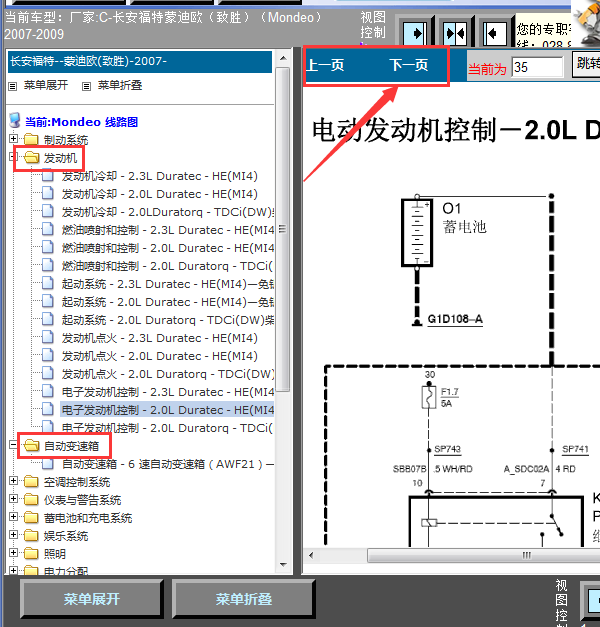Open 发动机点火 - 2.0L Duratorq - TDCi(DW)
This screenshot has height=627, width=600.
pyautogui.click(x=168, y=374)
